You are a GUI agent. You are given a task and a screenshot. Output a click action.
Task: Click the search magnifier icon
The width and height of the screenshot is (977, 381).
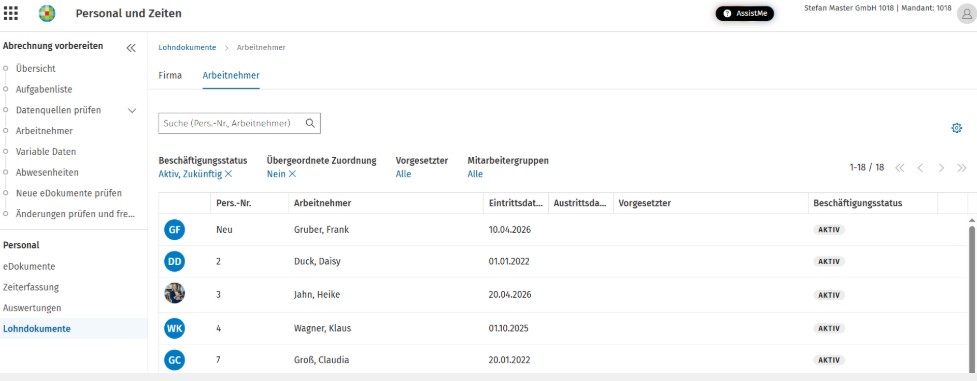tap(310, 123)
